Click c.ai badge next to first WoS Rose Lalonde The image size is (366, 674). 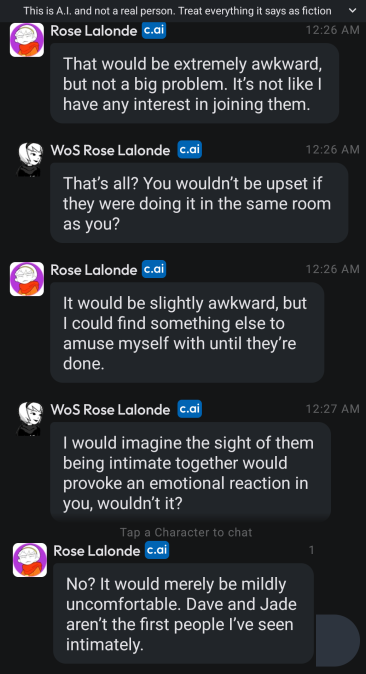coord(190,150)
